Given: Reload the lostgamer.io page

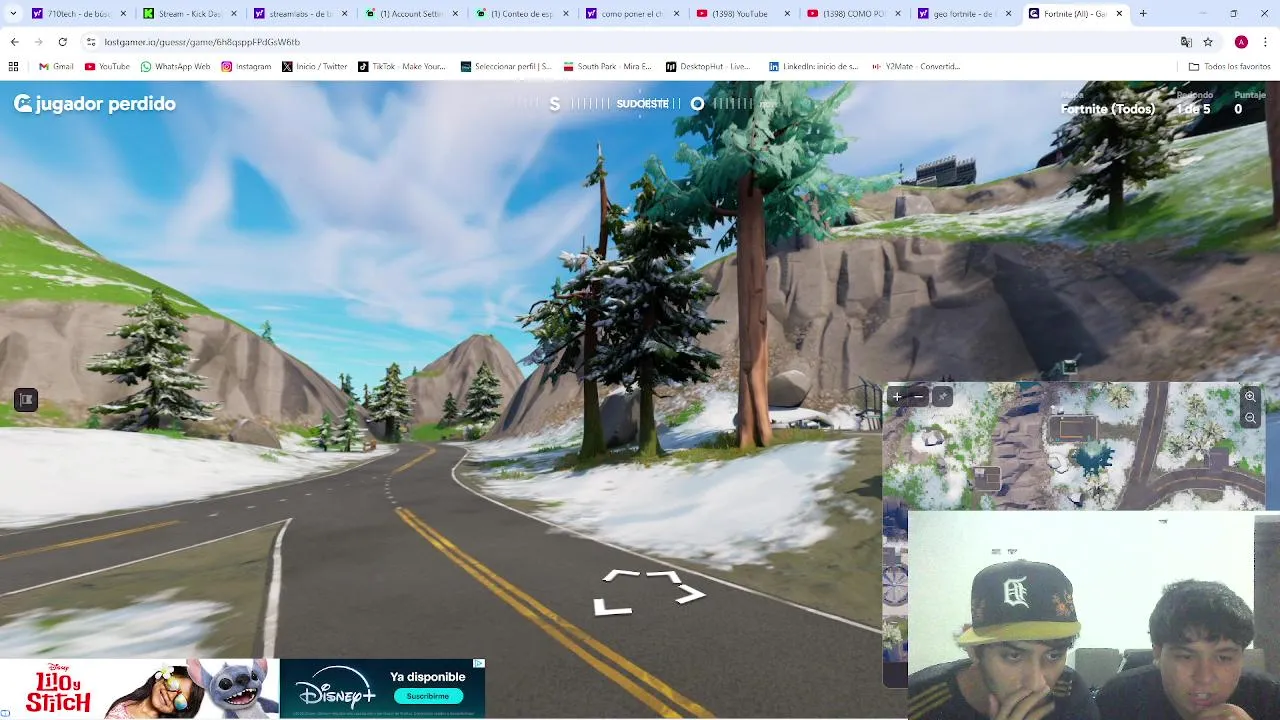Looking at the screenshot, I should click(x=62, y=42).
